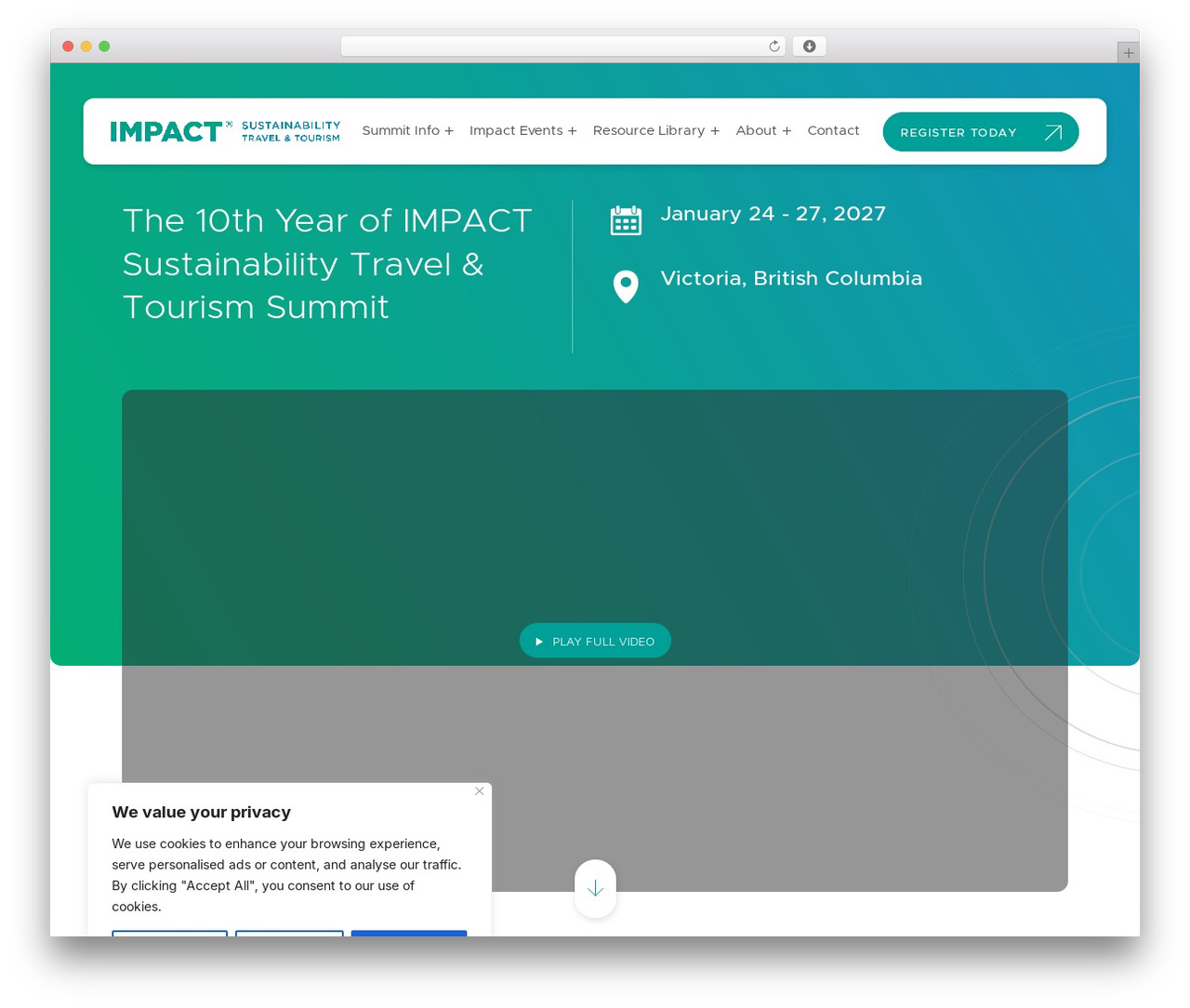Screen dimensions: 1190x1008
Task: Click the macOS yellow minimize window button
Action: click(86, 46)
